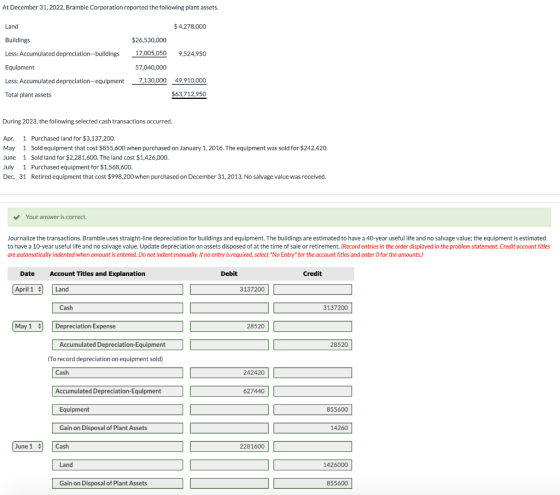Click the empty credit field in Depreciation Expense row
Screen dimensions: 560x495
[312, 326]
